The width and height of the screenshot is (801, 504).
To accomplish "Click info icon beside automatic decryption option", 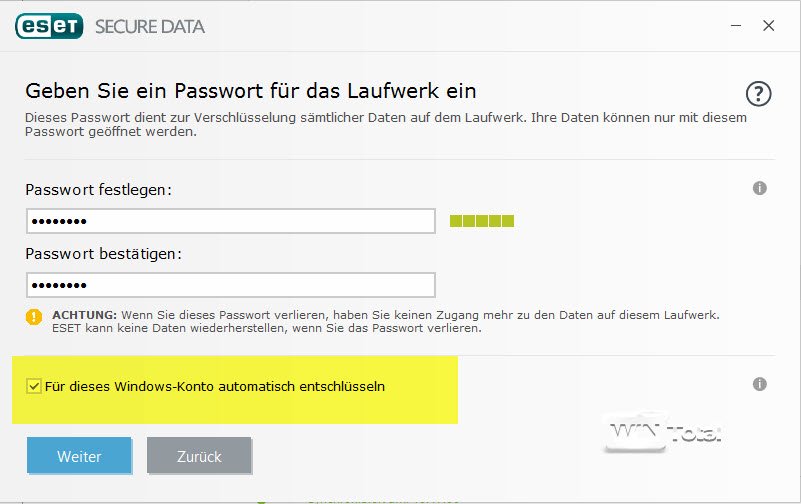I will coord(759,384).
